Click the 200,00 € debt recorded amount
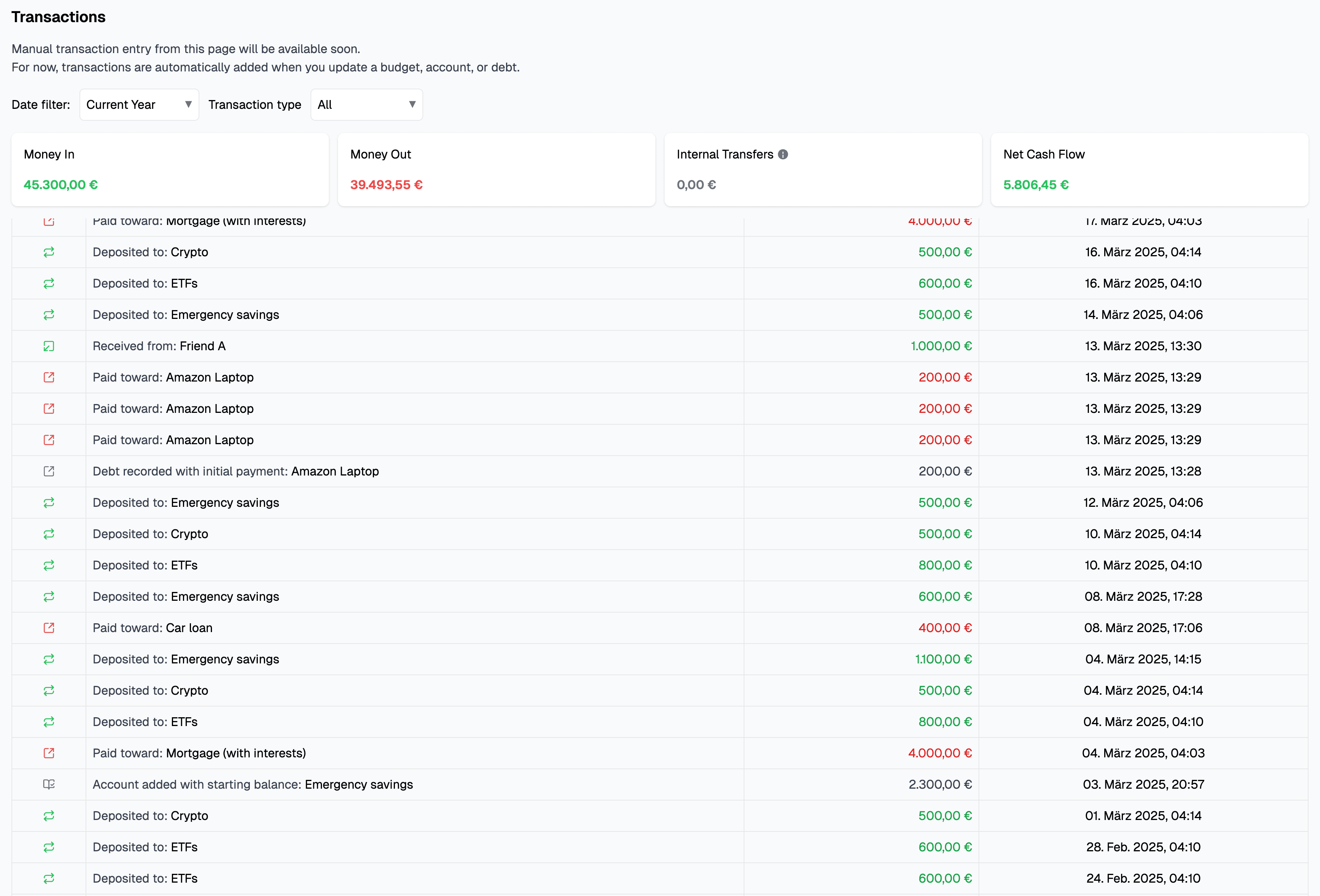 (945, 471)
